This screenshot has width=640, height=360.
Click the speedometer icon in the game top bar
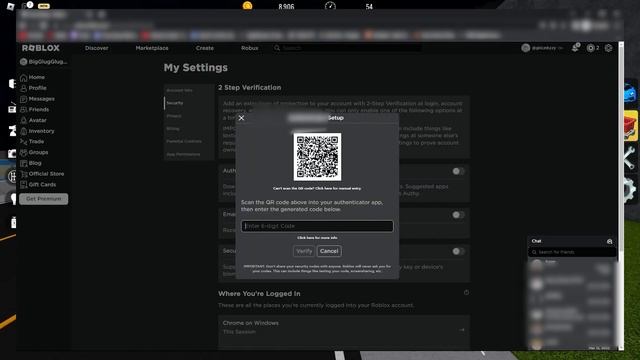click(x=330, y=6)
